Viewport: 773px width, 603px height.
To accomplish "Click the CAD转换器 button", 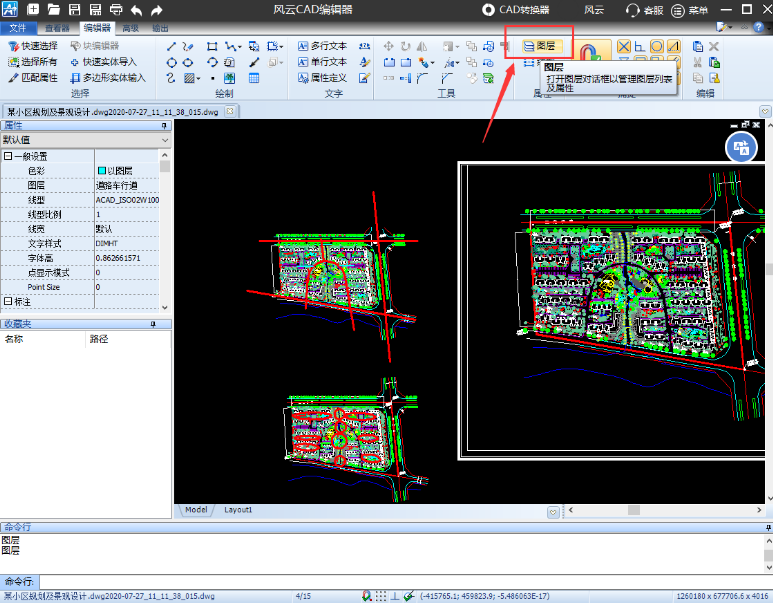I will click(516, 10).
